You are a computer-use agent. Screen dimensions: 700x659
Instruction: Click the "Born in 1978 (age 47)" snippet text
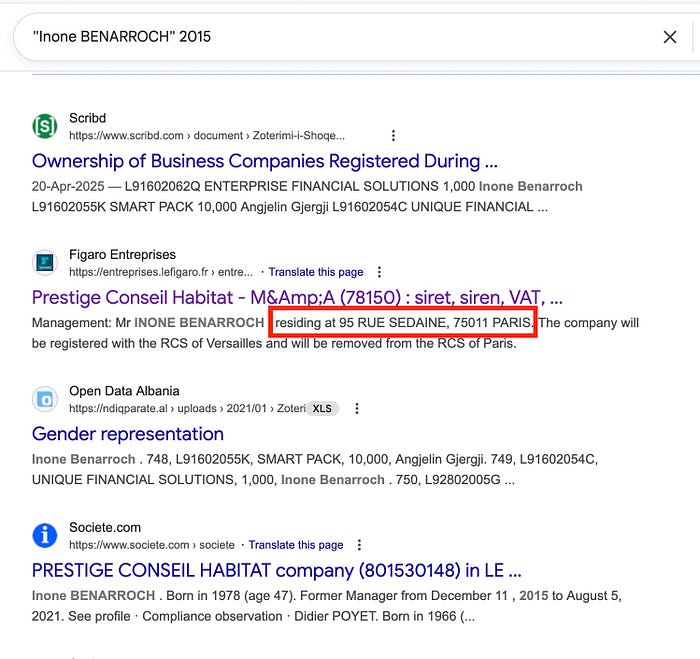coord(230,596)
